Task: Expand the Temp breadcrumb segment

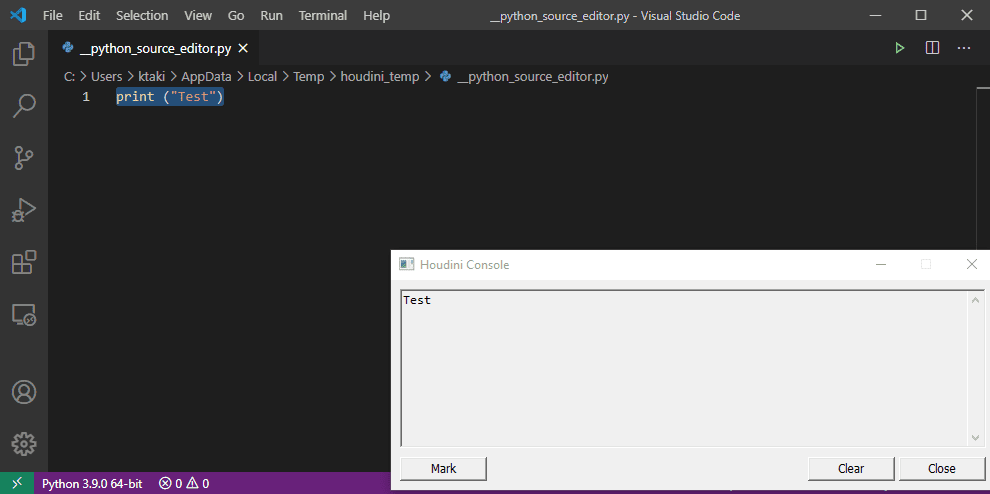Action: pyautogui.click(x=309, y=76)
